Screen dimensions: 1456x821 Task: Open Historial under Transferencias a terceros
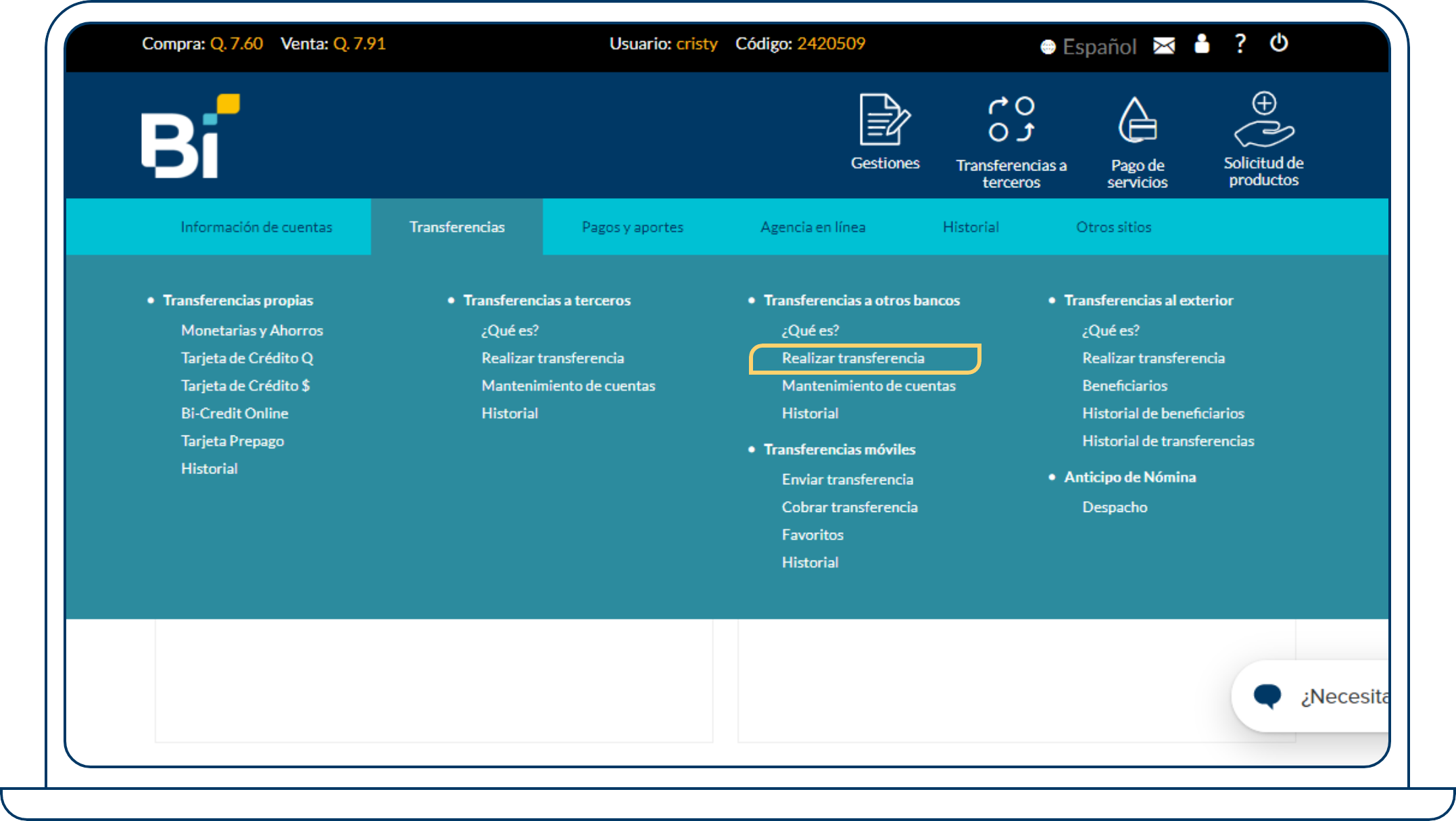click(510, 414)
